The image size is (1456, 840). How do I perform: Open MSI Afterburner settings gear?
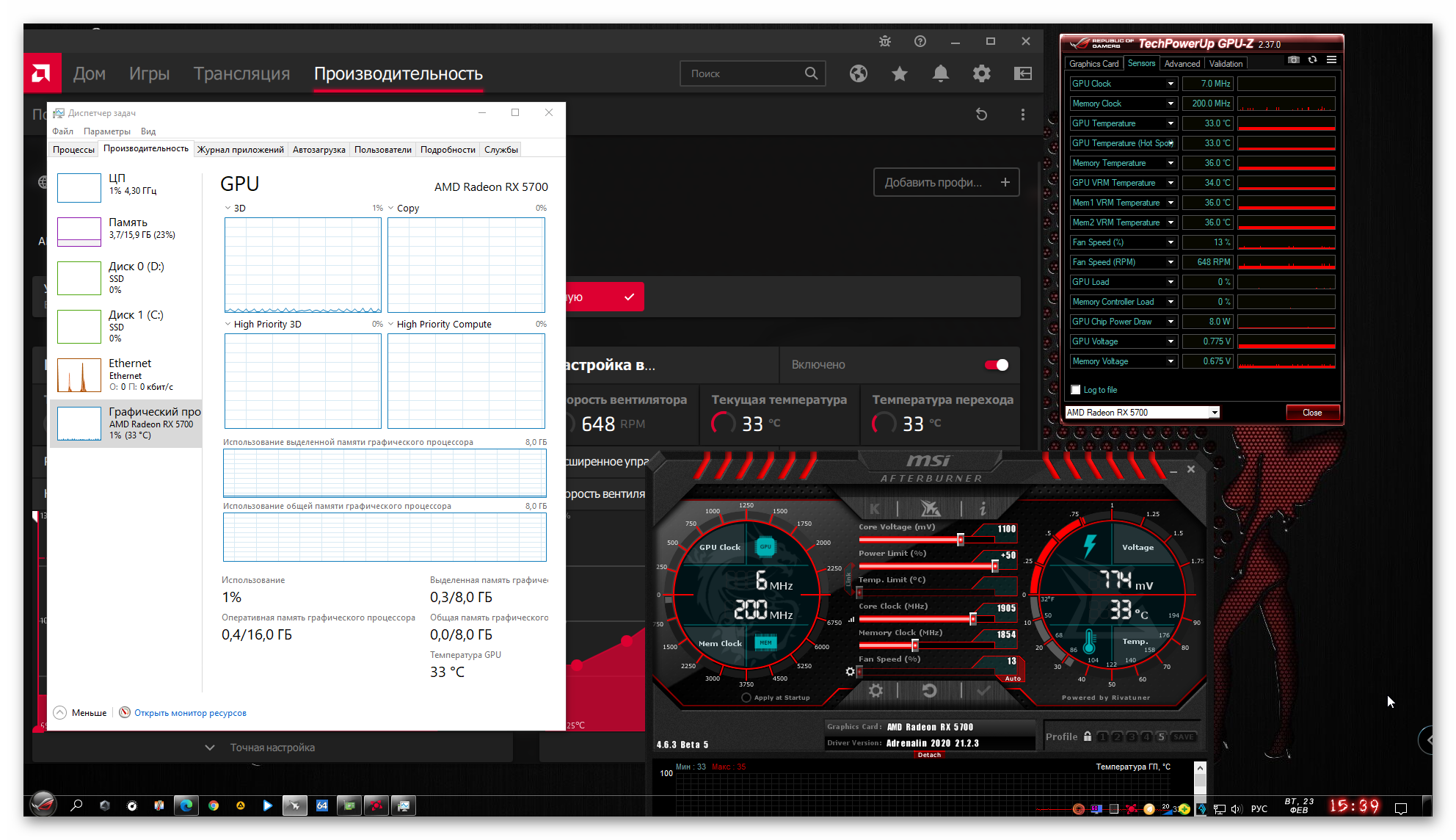(x=876, y=690)
